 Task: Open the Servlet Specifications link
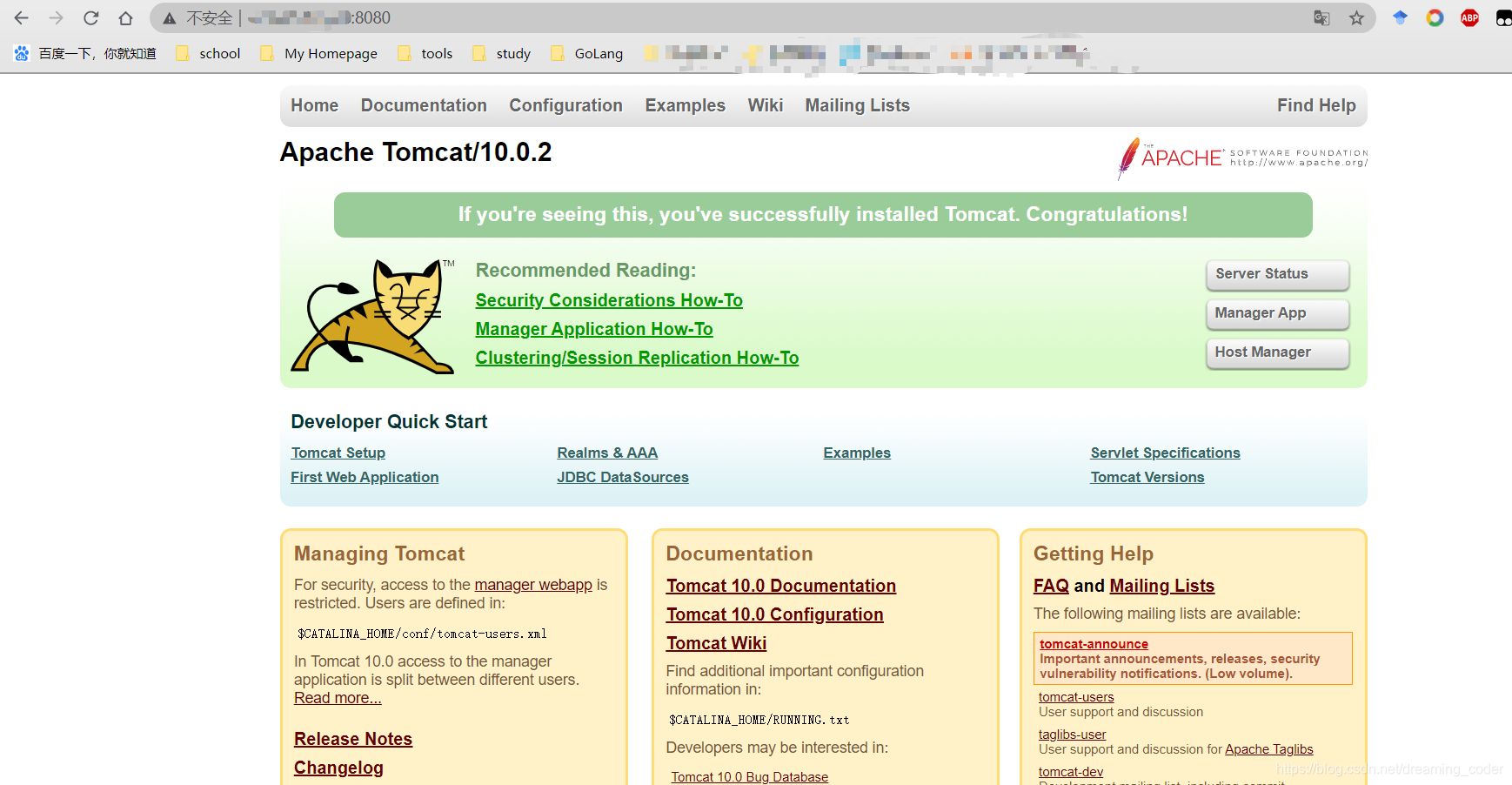1165,453
